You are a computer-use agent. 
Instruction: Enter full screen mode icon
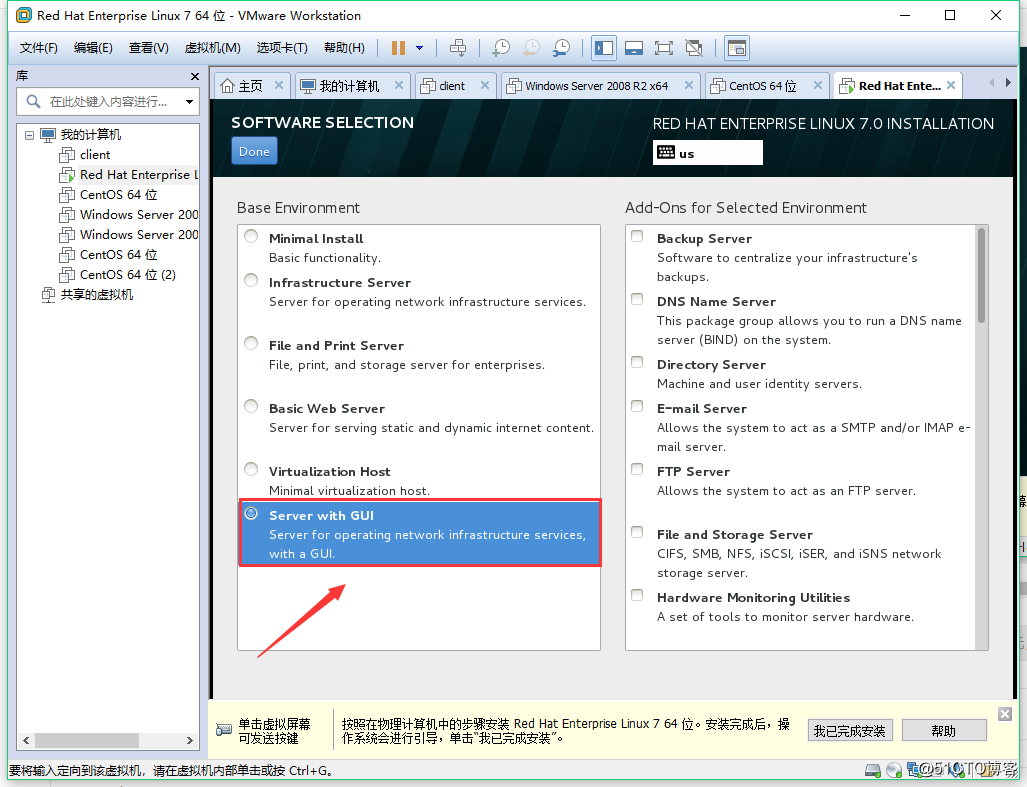pyautogui.click(x=663, y=48)
